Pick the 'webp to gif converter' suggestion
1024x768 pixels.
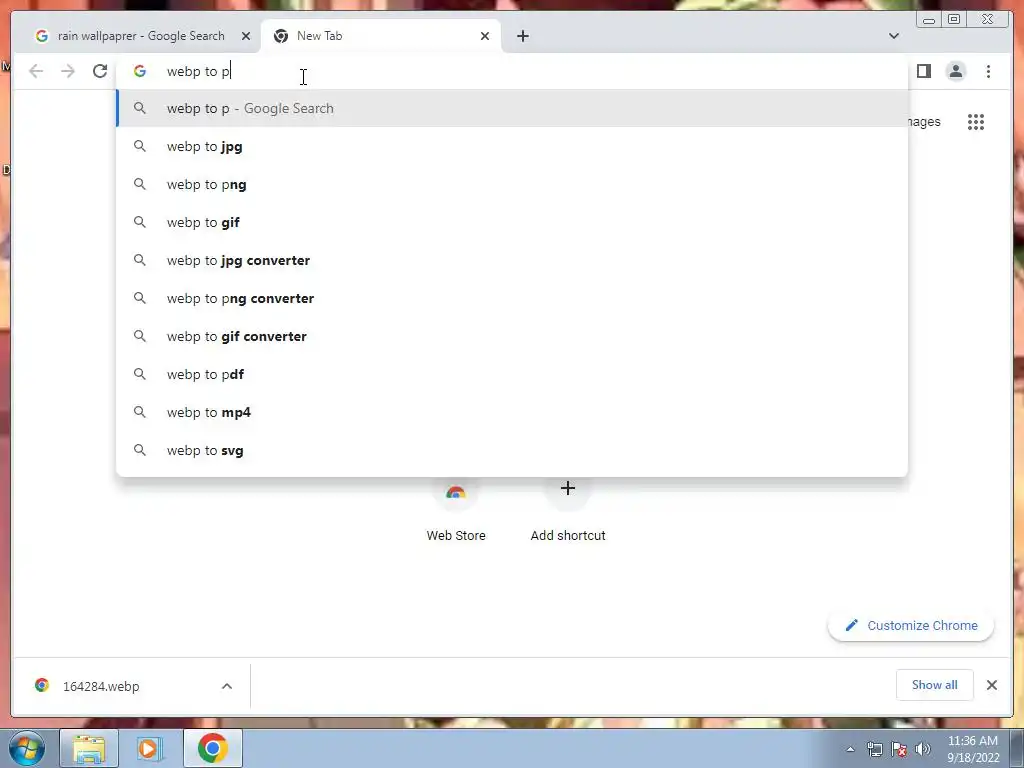[512, 336]
